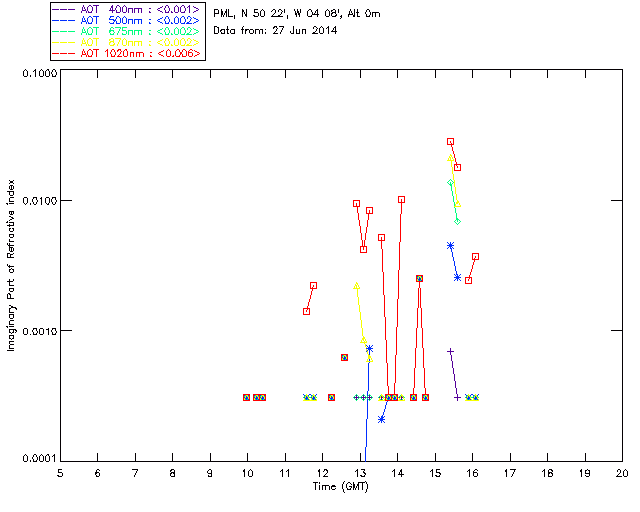Click the red square at 0.0100 near 14 GMT

[402, 200]
